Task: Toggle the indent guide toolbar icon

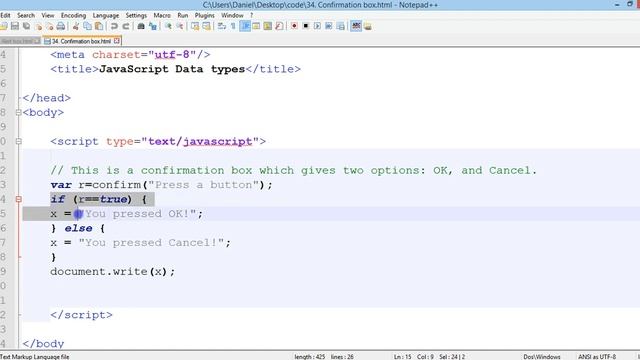Action: tap(245, 26)
